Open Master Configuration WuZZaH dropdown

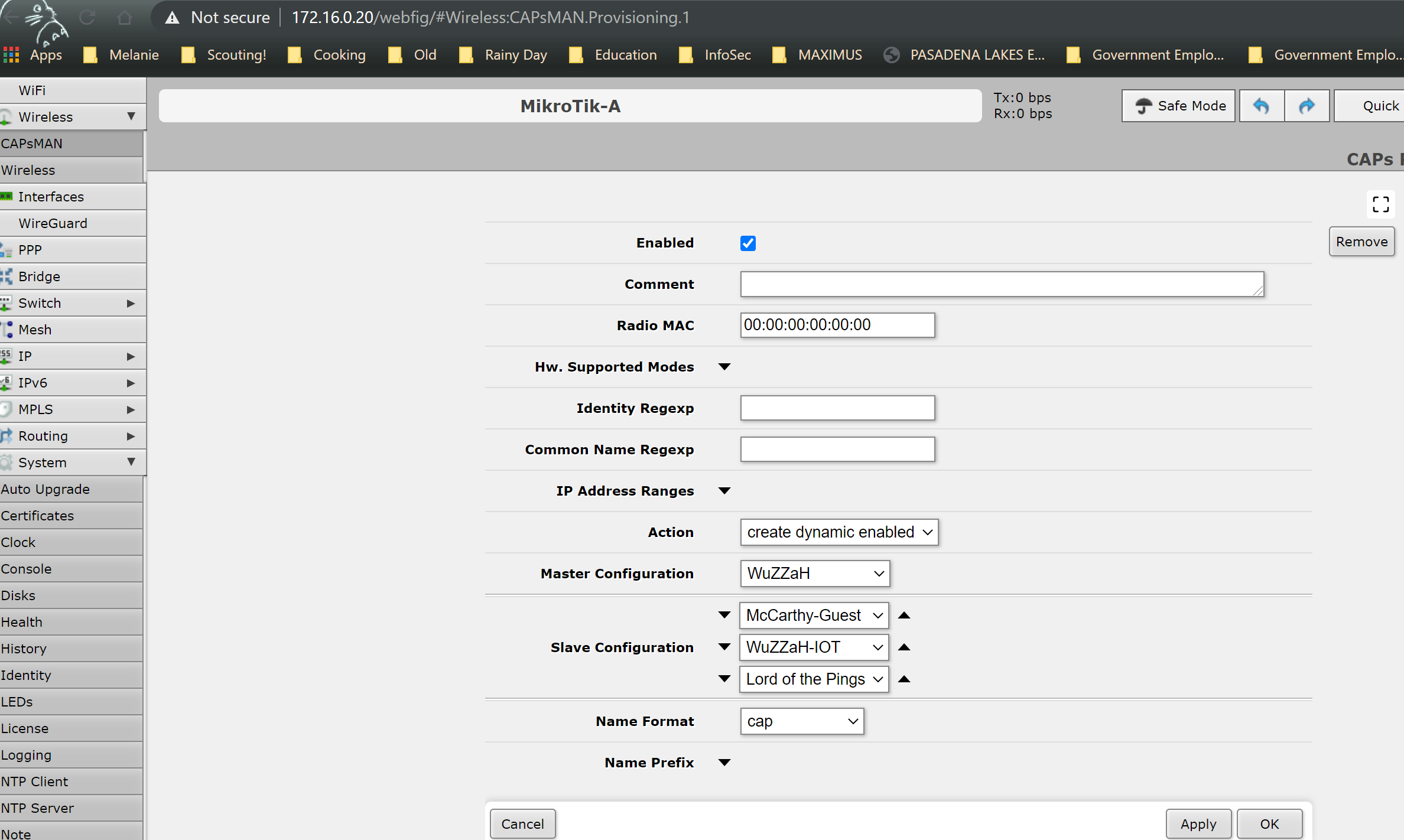814,574
